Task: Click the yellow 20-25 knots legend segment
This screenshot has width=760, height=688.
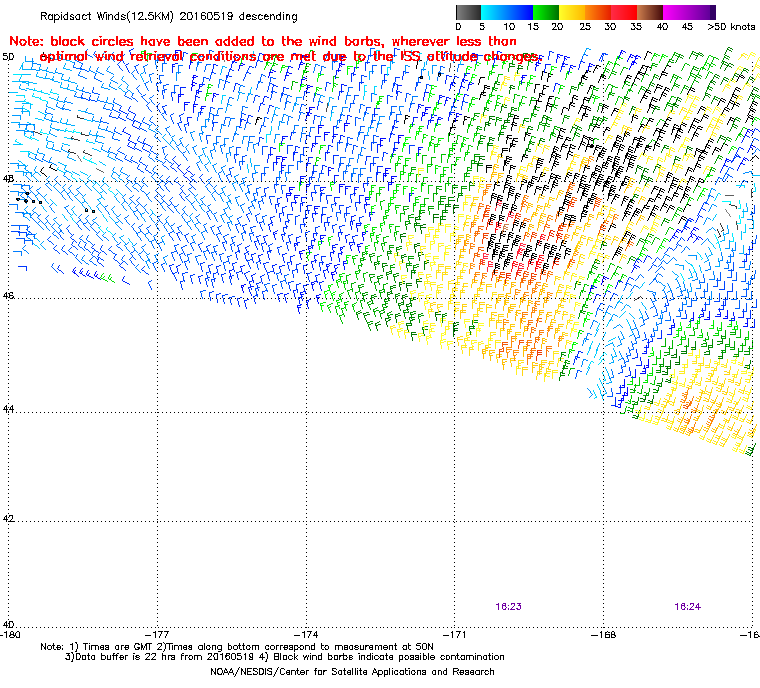Action: [x=572, y=12]
